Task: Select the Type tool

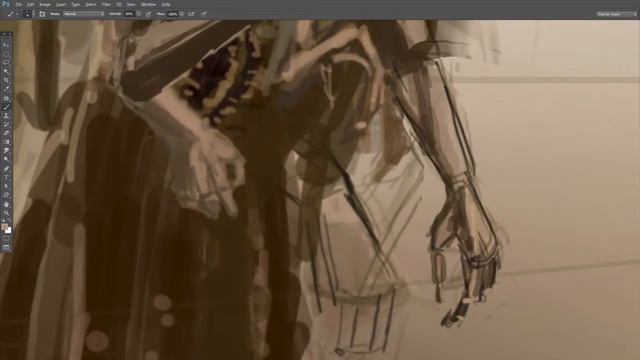Action: 6,178
